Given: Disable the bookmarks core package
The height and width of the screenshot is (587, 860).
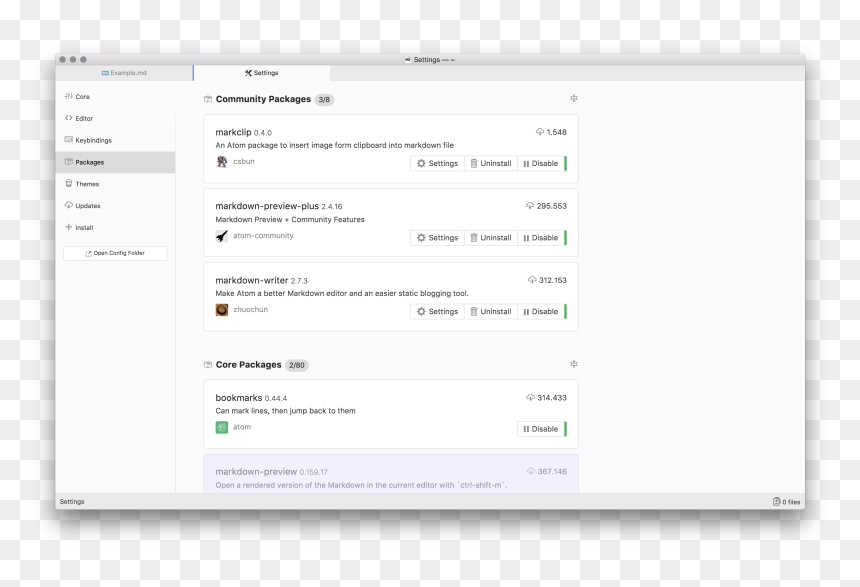Looking at the screenshot, I should tap(541, 429).
